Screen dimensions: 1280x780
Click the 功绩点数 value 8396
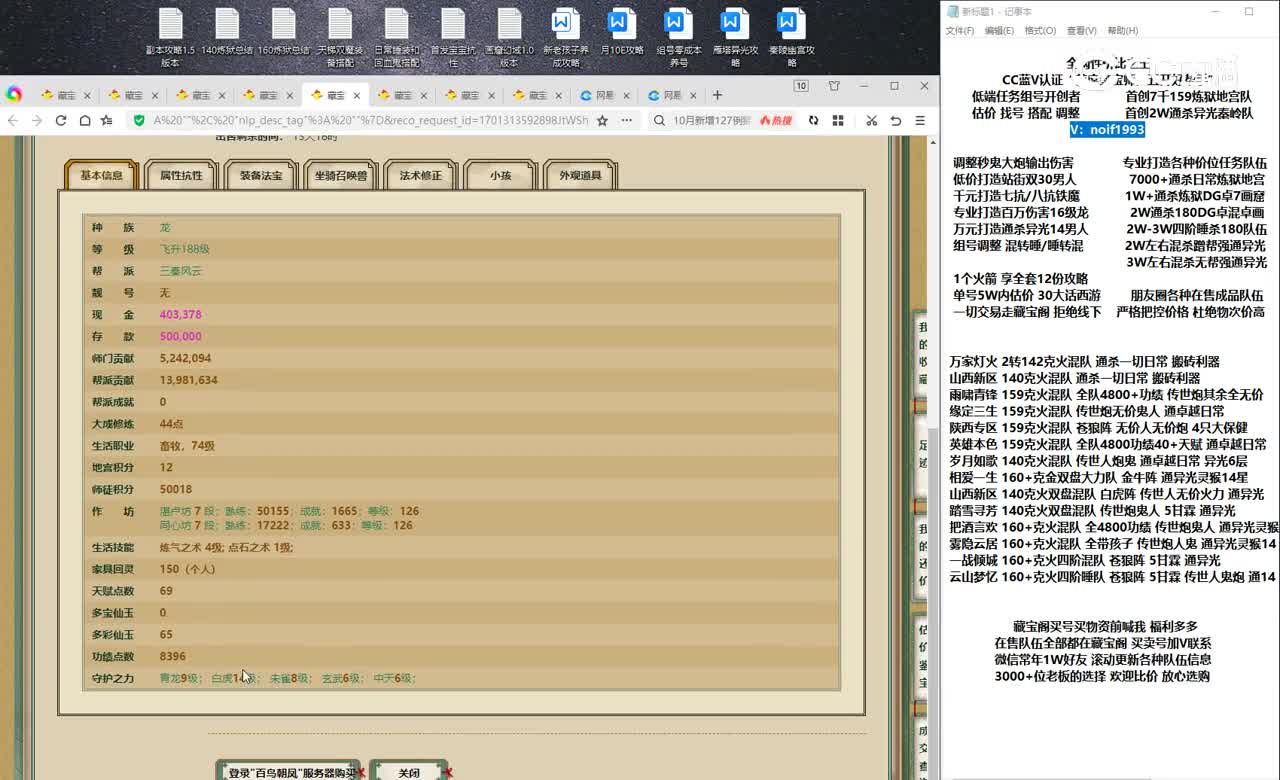click(x=172, y=656)
